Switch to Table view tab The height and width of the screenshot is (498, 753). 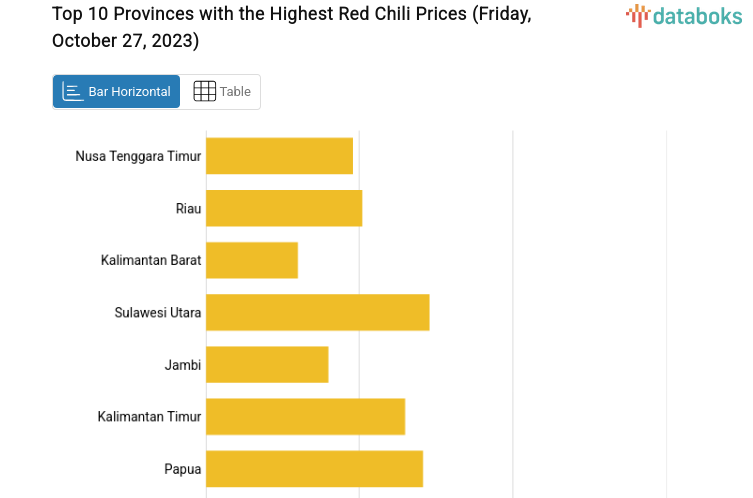click(x=221, y=91)
